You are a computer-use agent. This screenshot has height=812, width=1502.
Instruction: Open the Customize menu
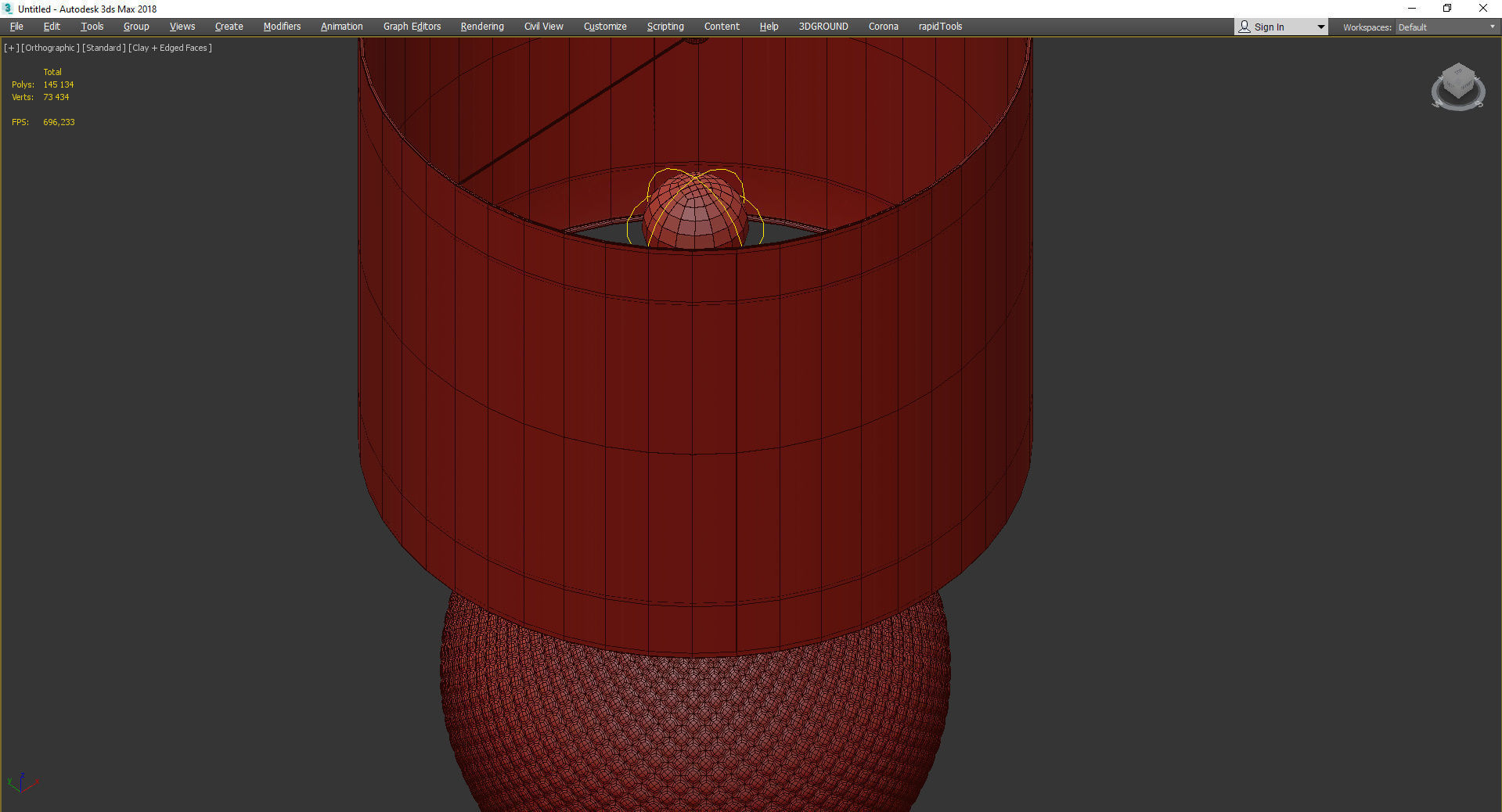[605, 27]
